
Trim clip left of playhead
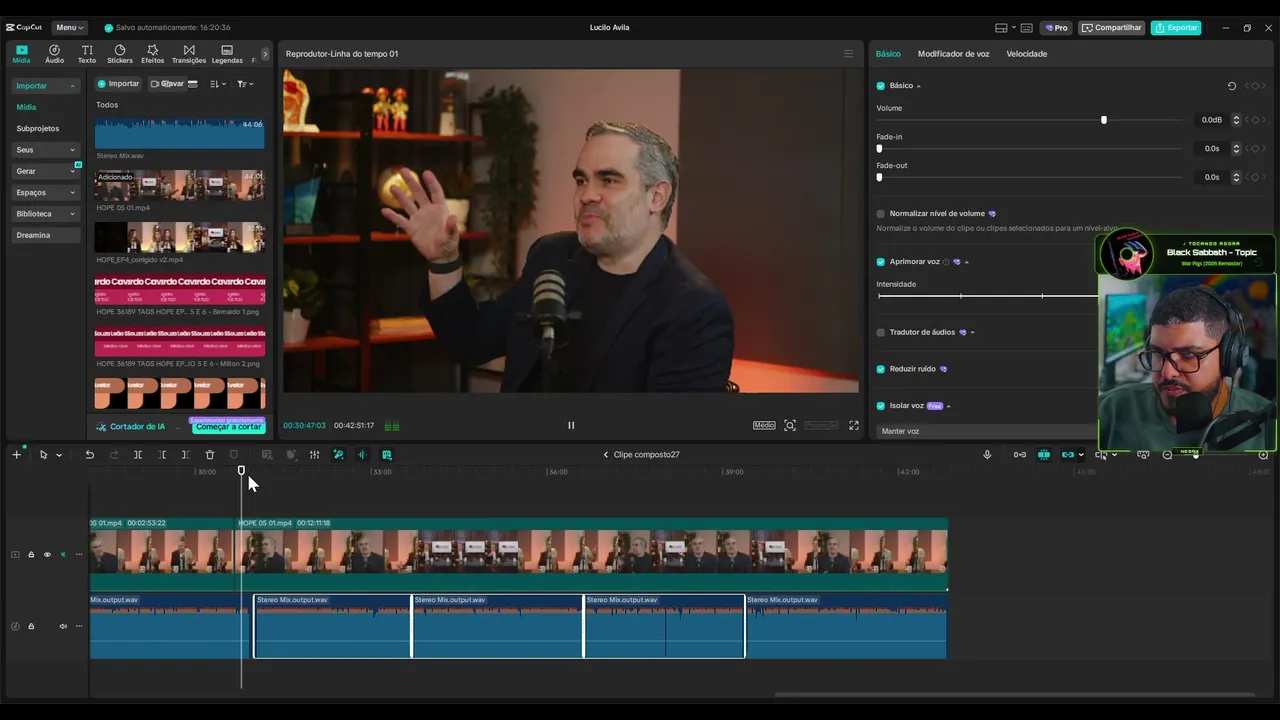click(162, 455)
